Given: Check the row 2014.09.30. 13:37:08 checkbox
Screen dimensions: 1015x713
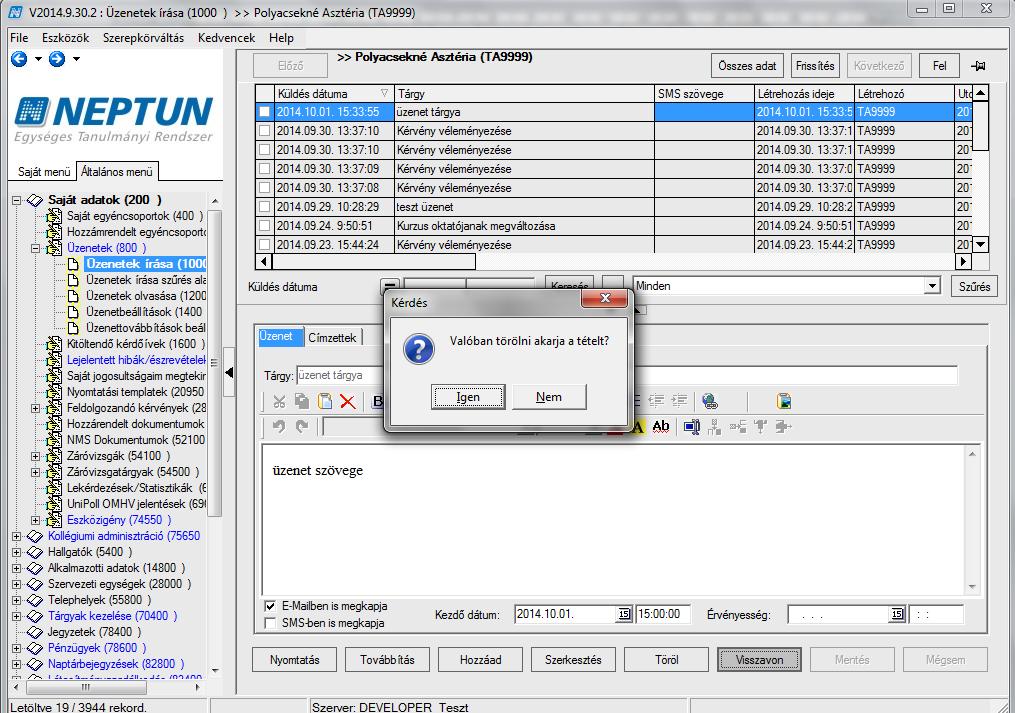Looking at the screenshot, I should point(264,188).
